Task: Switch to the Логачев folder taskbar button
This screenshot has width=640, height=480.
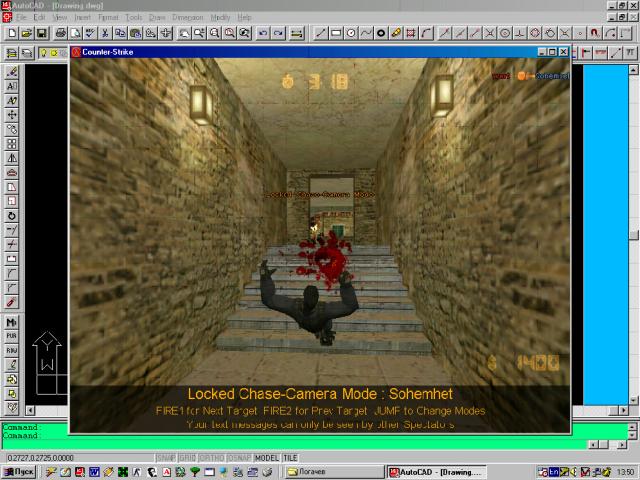Action: point(334,472)
